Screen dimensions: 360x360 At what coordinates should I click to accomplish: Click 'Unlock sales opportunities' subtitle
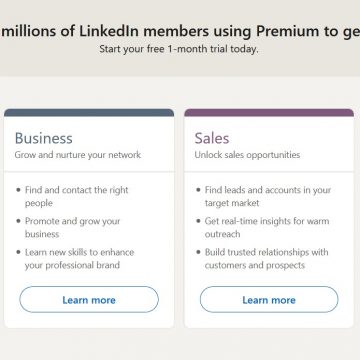coord(247,155)
